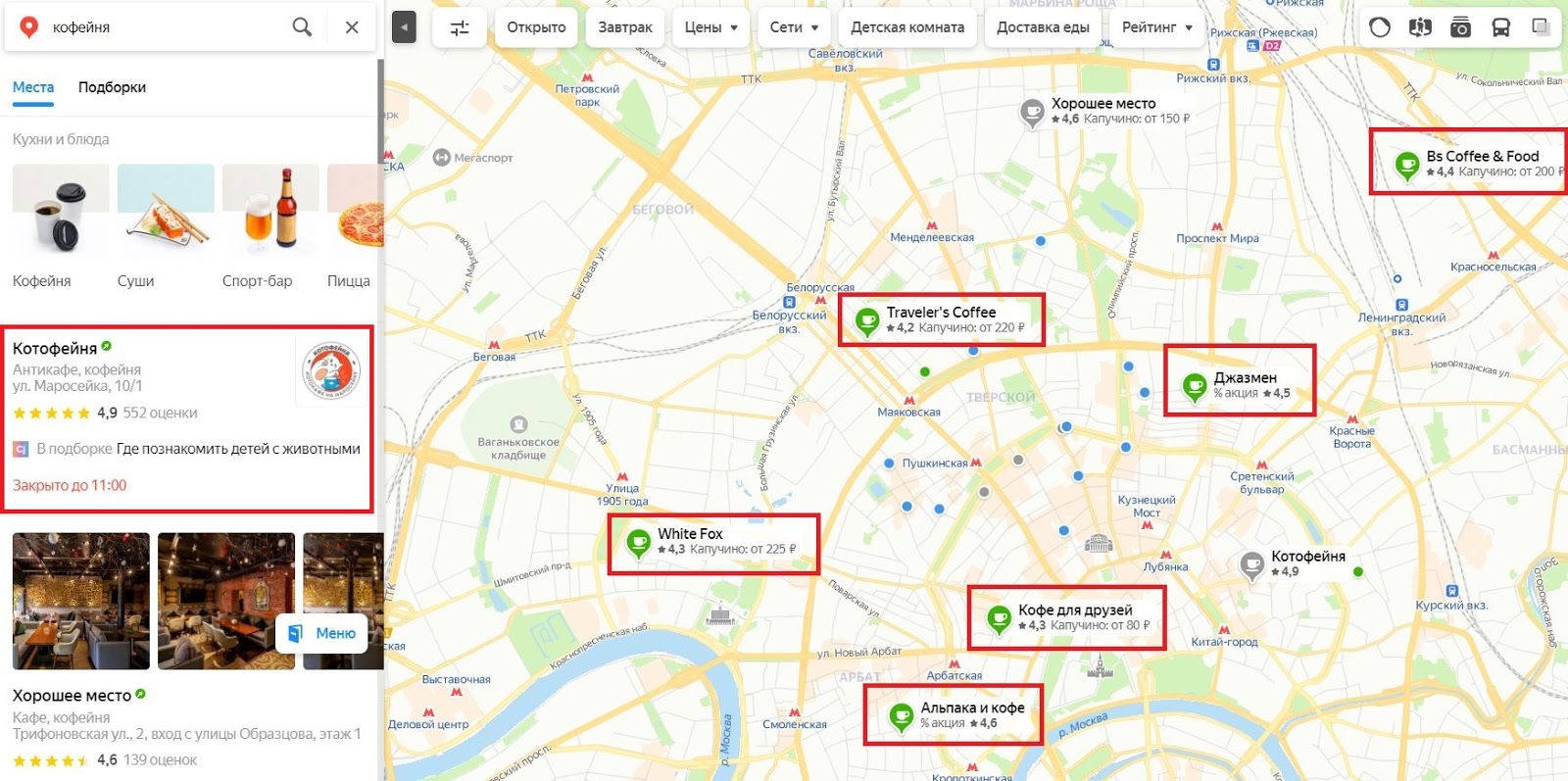Select the Альпака и кофе pin

tap(901, 716)
